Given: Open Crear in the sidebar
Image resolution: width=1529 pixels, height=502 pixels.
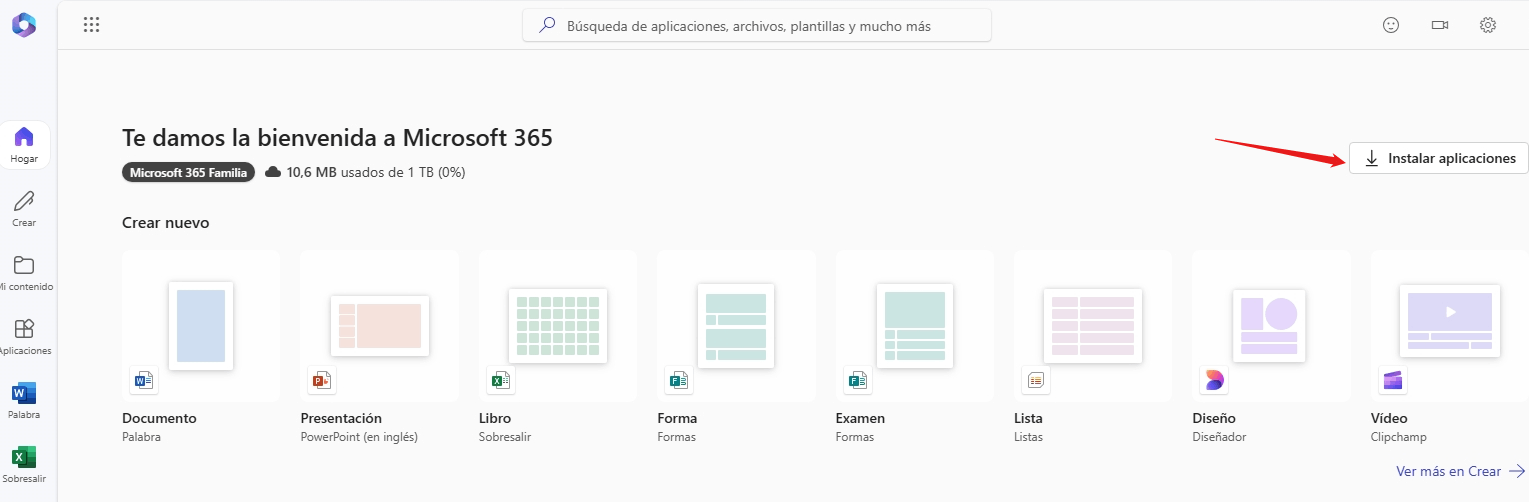Looking at the screenshot, I should [x=24, y=209].
